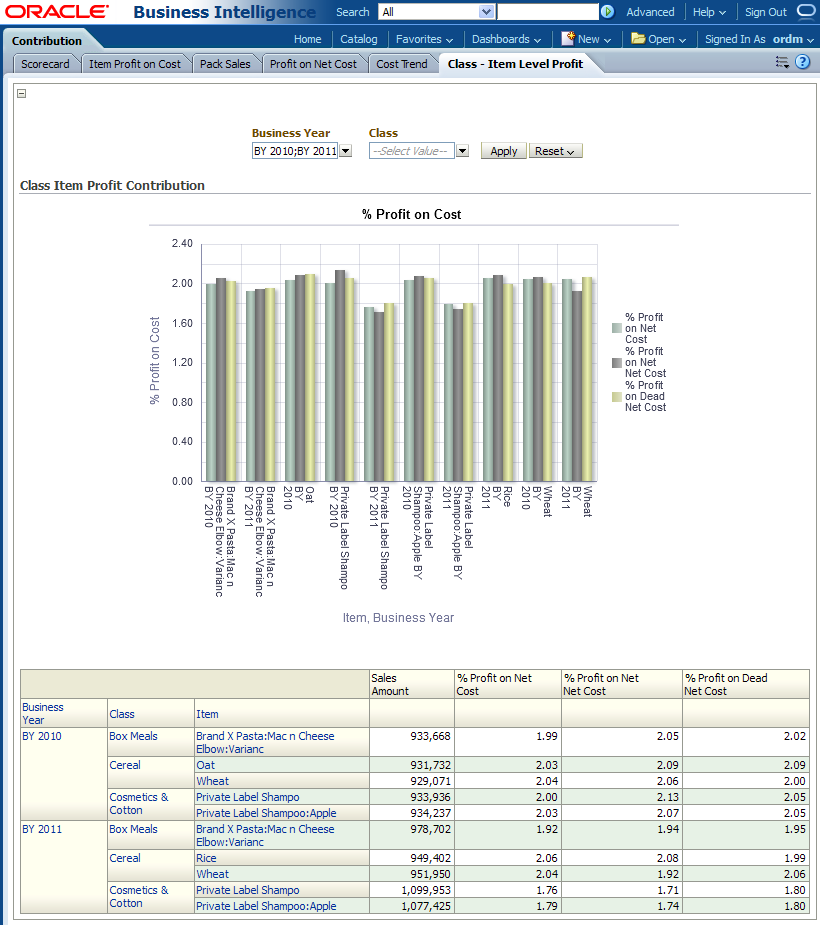Screen dimensions: 820x925
Task: Click into the search text field
Action: coord(547,12)
